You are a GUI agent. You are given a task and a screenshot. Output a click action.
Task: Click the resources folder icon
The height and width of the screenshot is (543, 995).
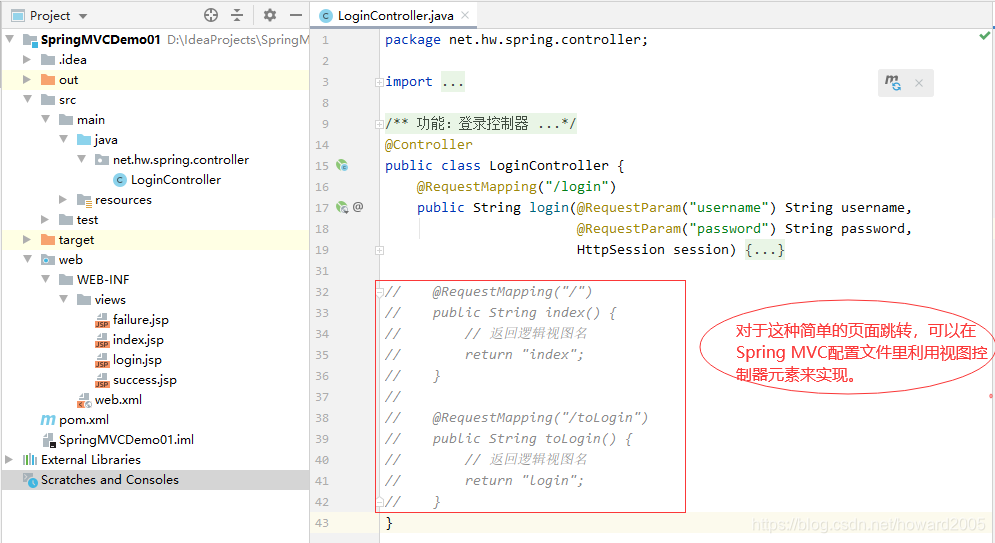tap(84, 200)
